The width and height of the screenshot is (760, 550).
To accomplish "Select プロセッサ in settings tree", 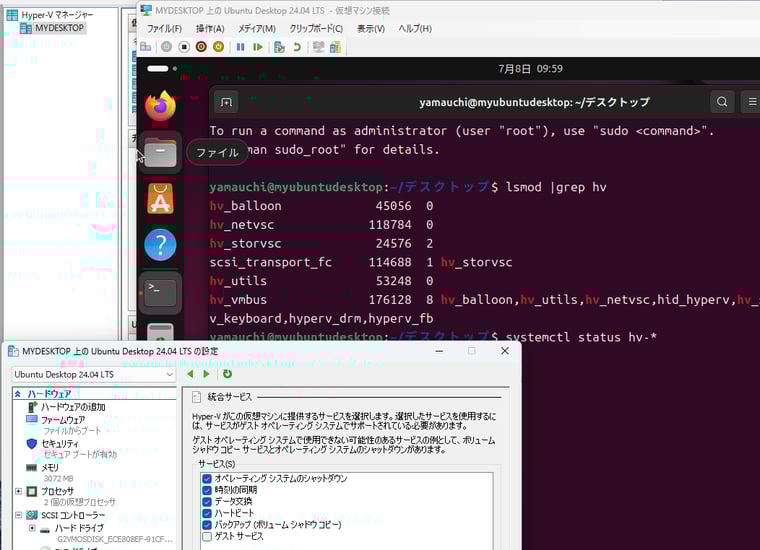I will pyautogui.click(x=57, y=491).
